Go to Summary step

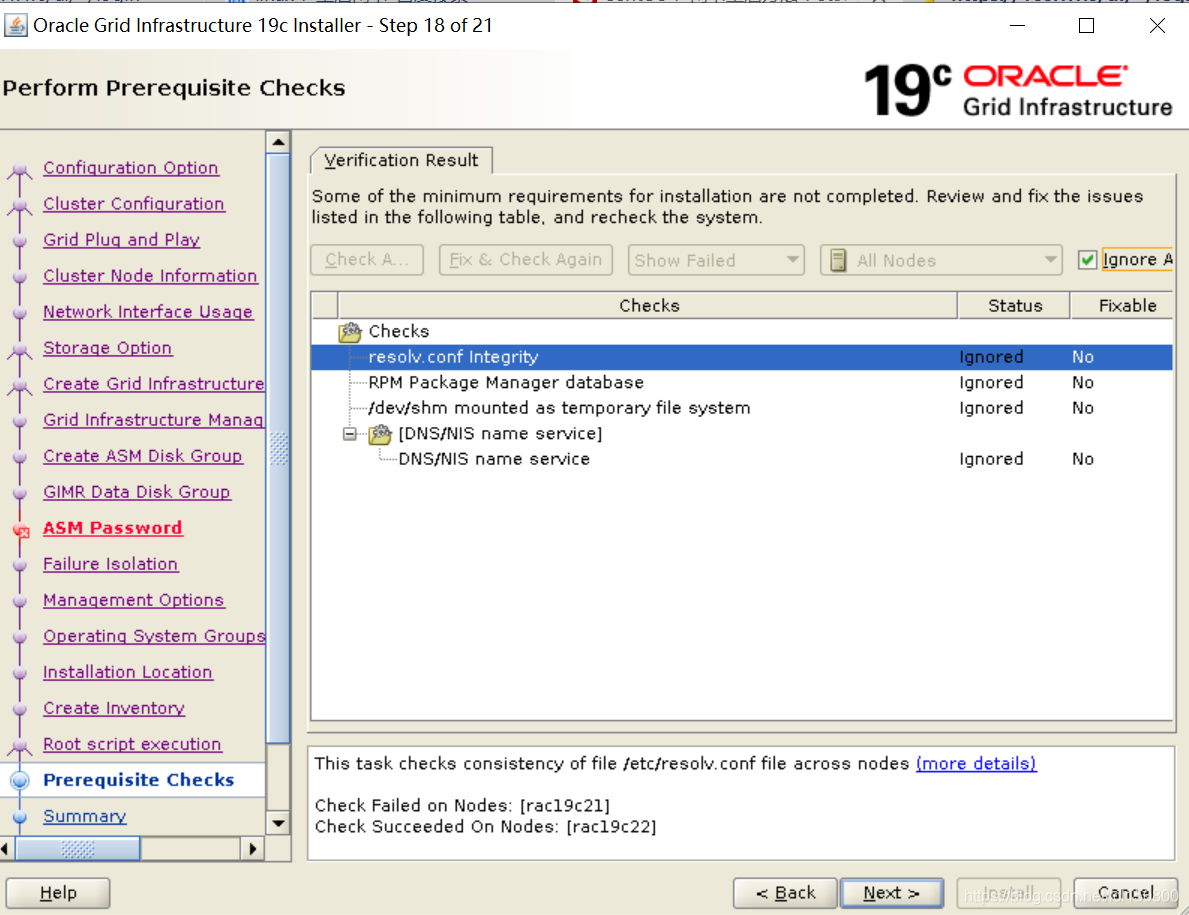(84, 816)
